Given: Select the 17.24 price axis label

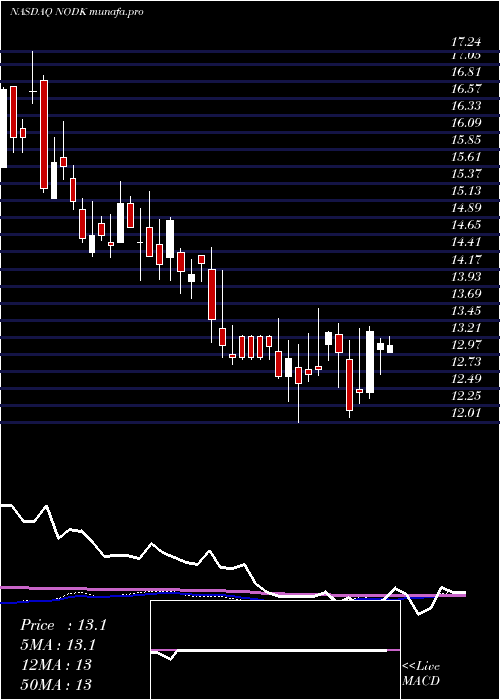Looking at the screenshot, I should [466, 42].
